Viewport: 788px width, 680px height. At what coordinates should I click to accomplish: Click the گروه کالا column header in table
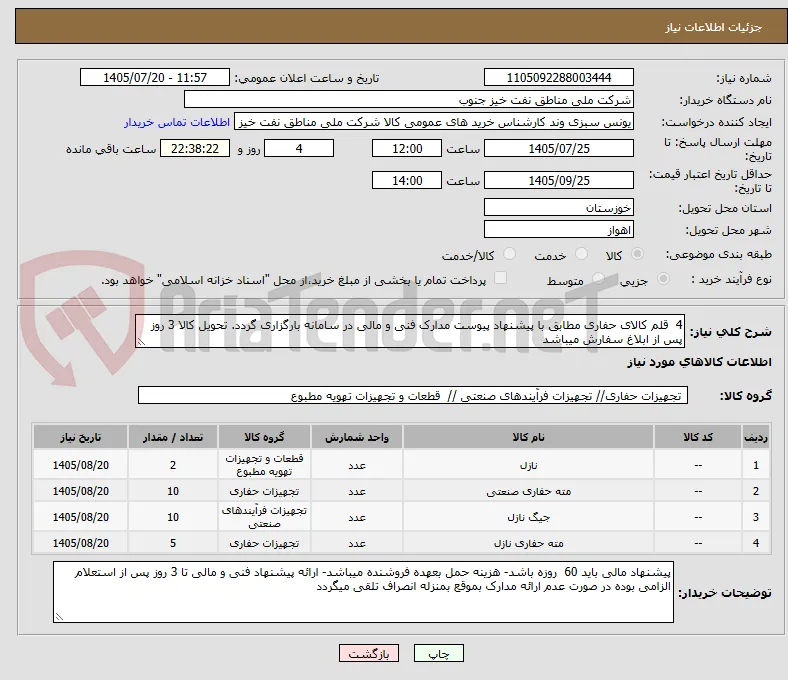click(264, 437)
